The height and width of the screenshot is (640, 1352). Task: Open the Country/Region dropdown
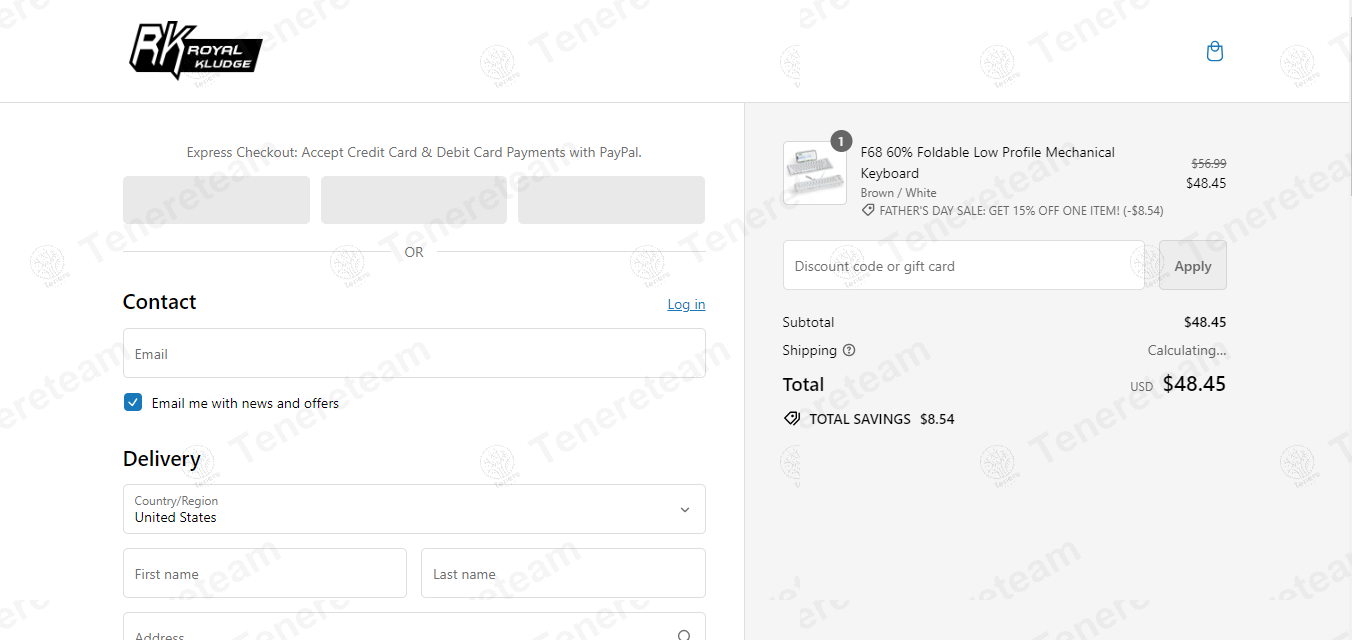[414, 509]
